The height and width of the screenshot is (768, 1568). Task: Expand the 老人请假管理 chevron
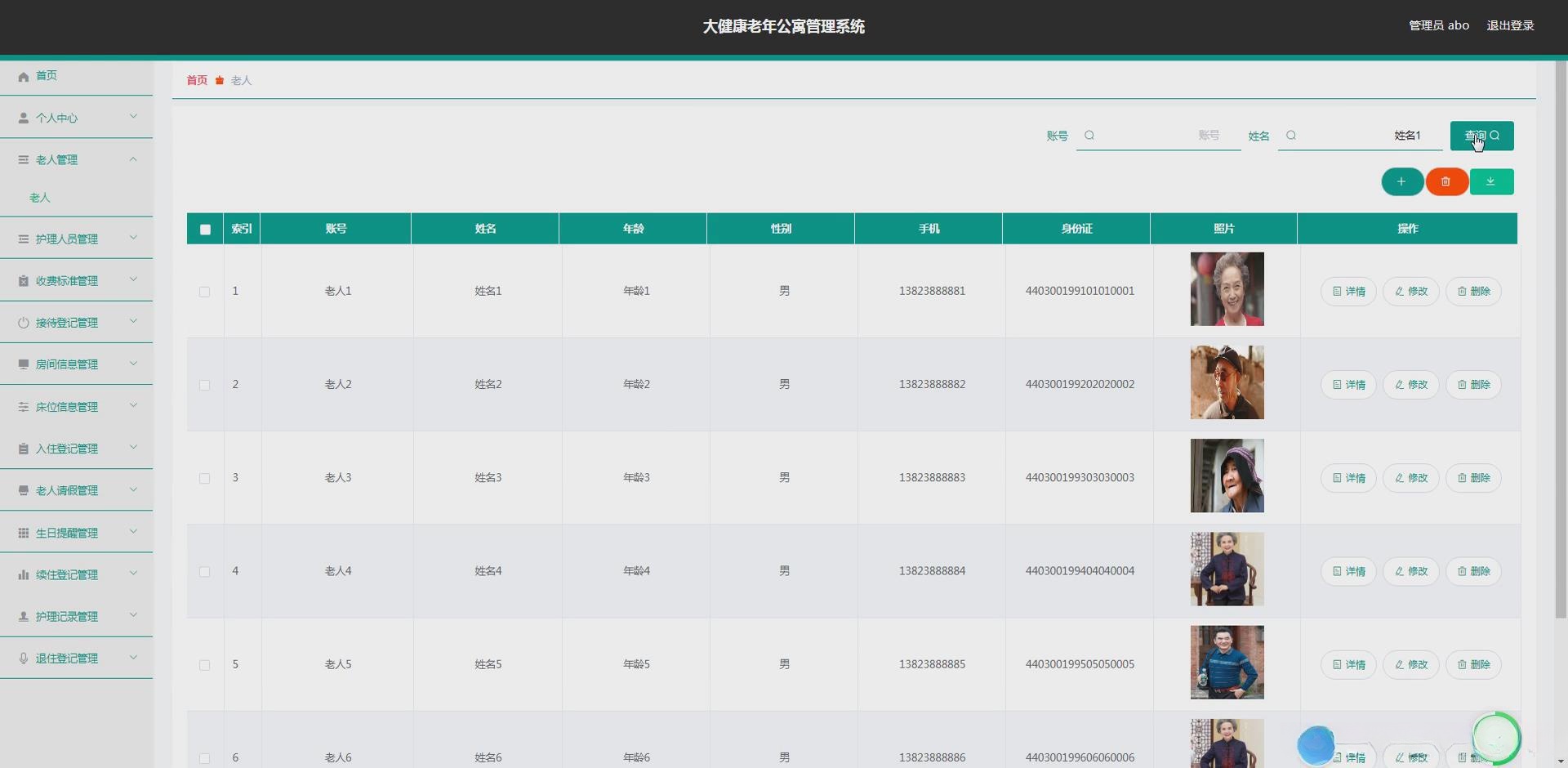tap(133, 489)
